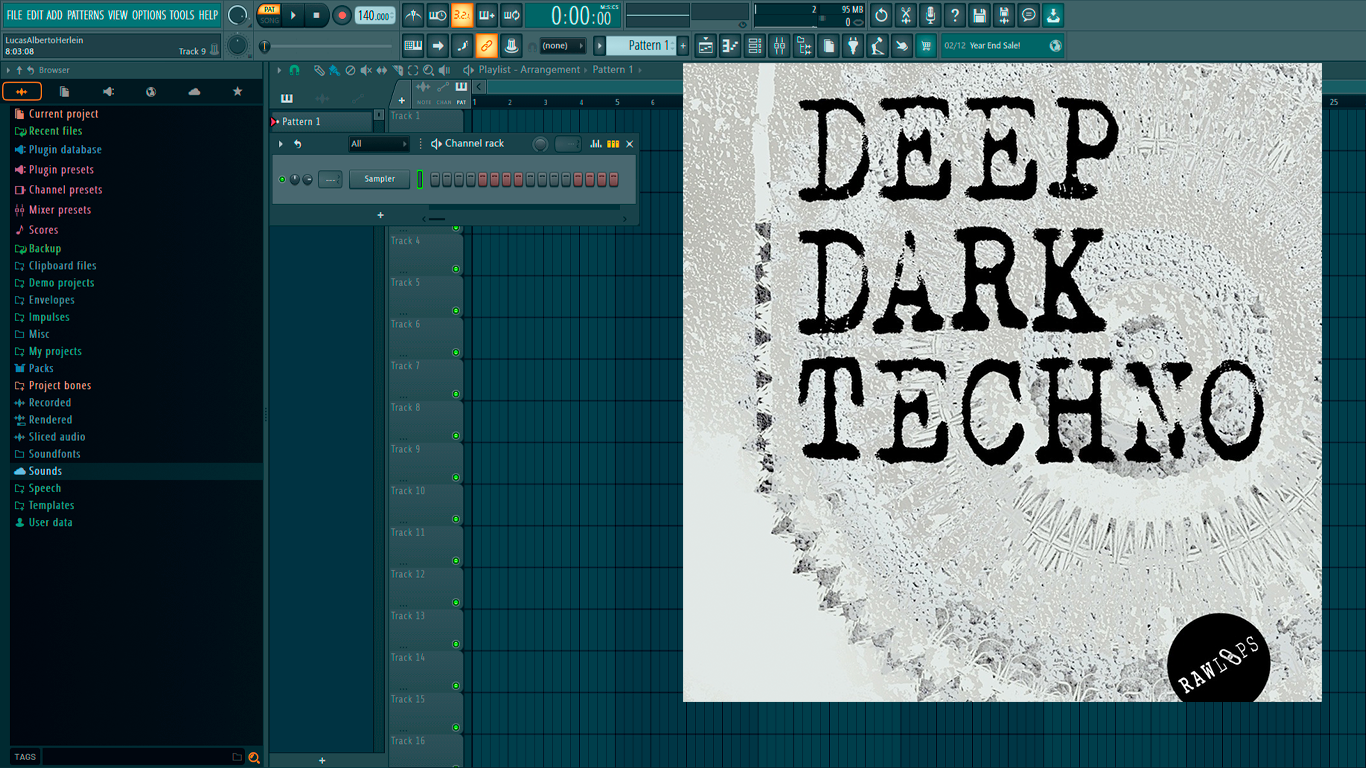This screenshot has height=768, width=1366.
Task: Toggle auto scrolling arrow icon
Action: click(438, 45)
